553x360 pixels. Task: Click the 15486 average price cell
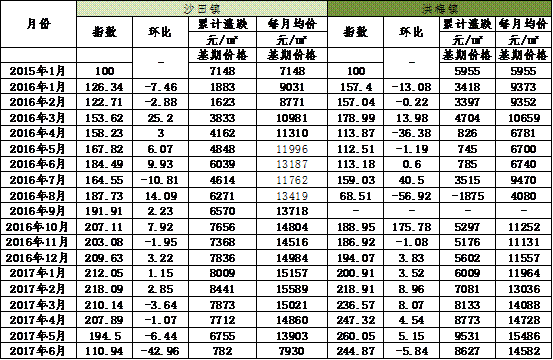tap(524, 336)
